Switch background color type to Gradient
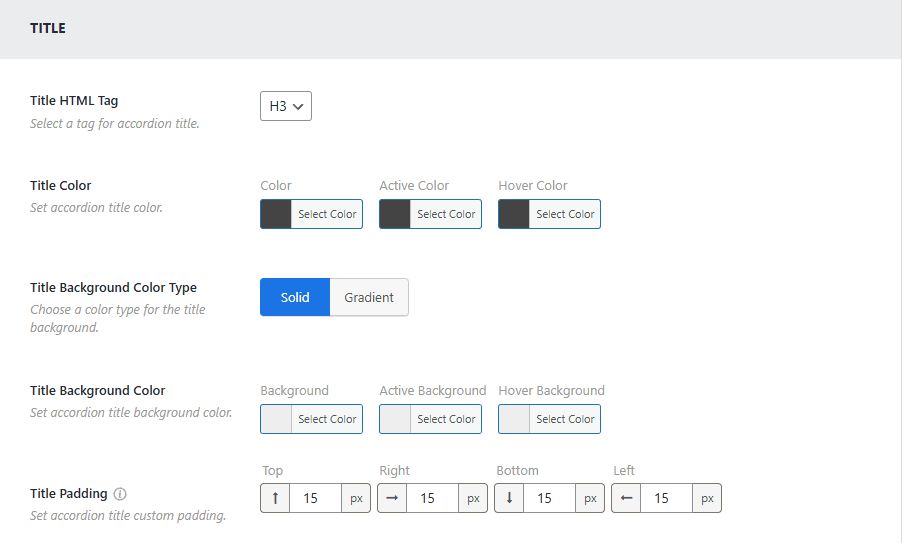Viewport: 904px width, 543px height. click(x=369, y=297)
